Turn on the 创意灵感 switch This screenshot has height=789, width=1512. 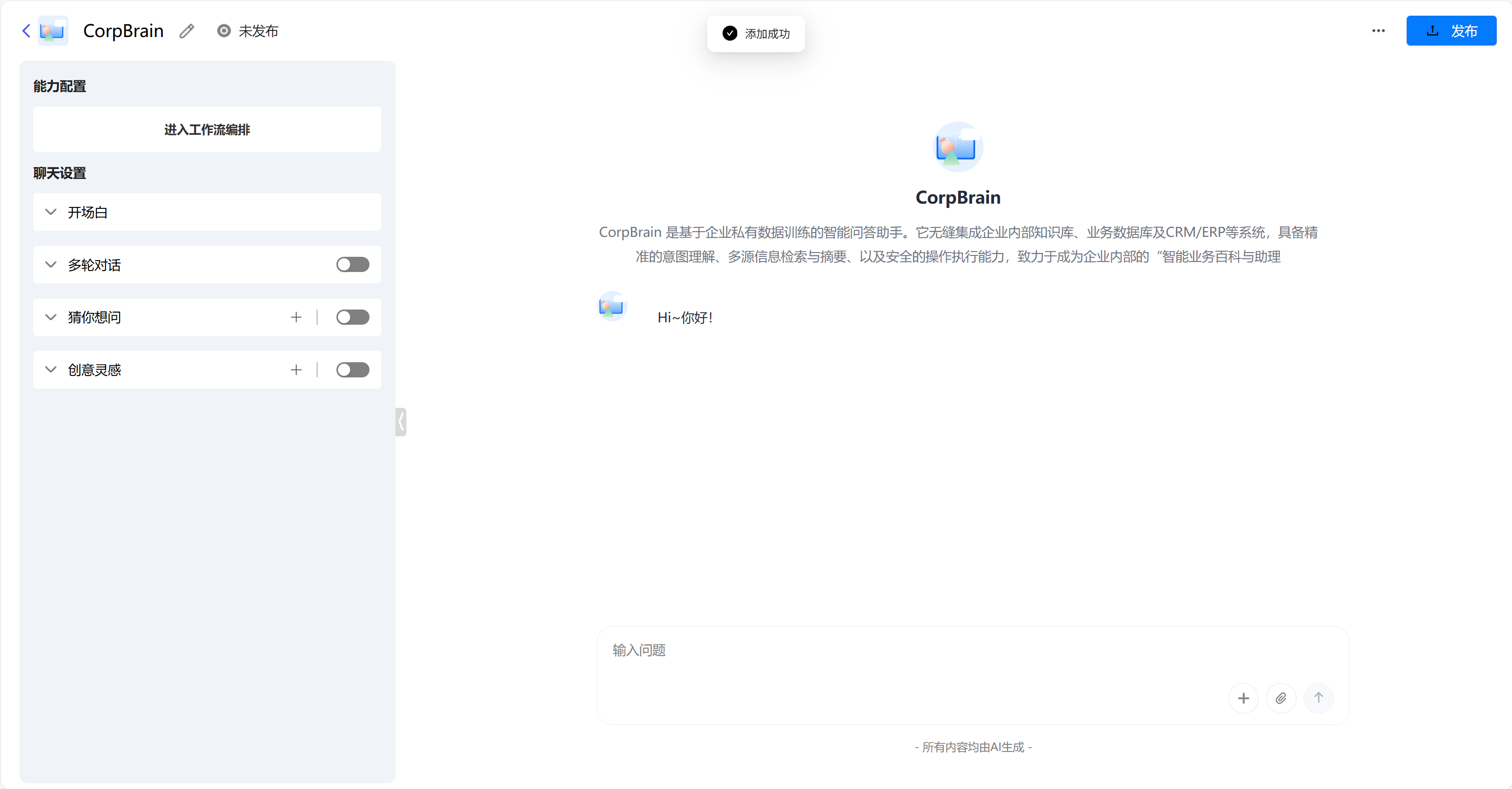click(x=353, y=370)
